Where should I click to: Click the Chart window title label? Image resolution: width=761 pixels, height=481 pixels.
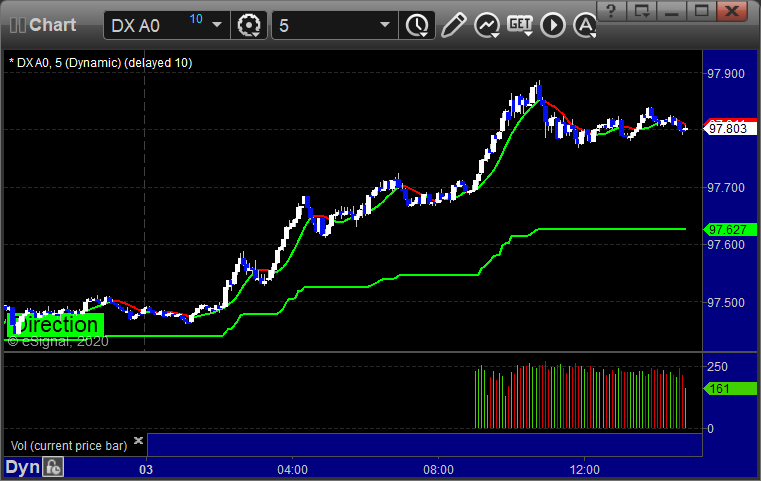tap(52, 25)
